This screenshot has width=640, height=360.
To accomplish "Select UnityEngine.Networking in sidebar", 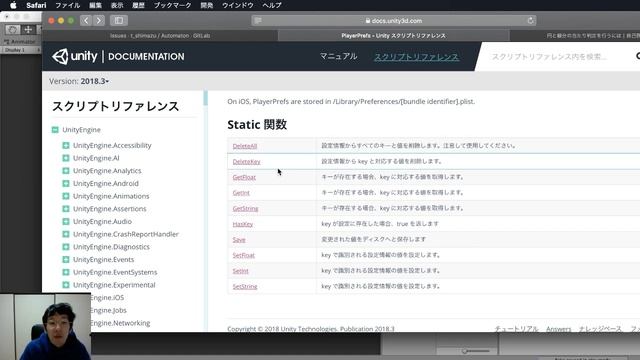I will click(120, 323).
